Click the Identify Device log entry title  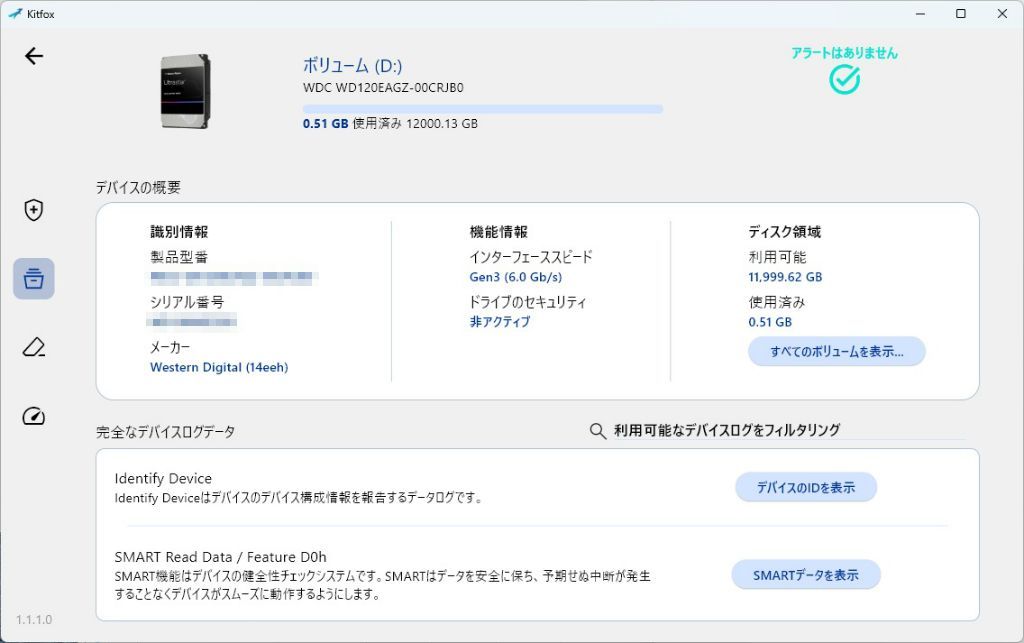tap(163, 478)
